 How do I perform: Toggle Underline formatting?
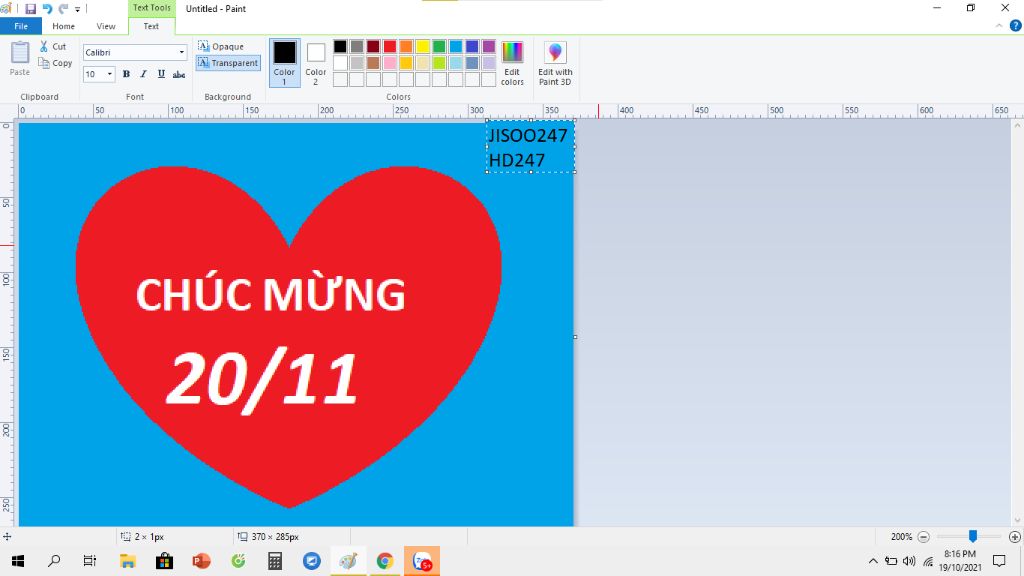161,74
